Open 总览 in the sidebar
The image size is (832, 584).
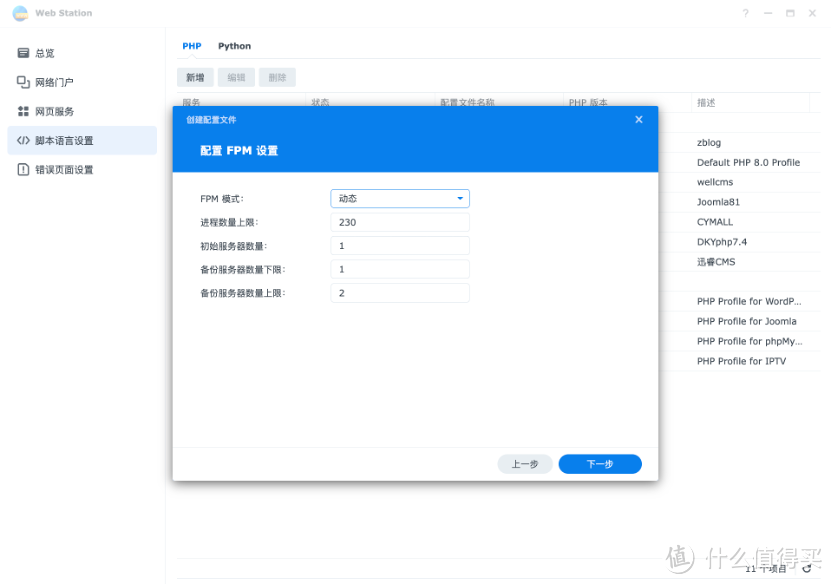[x=82, y=53]
